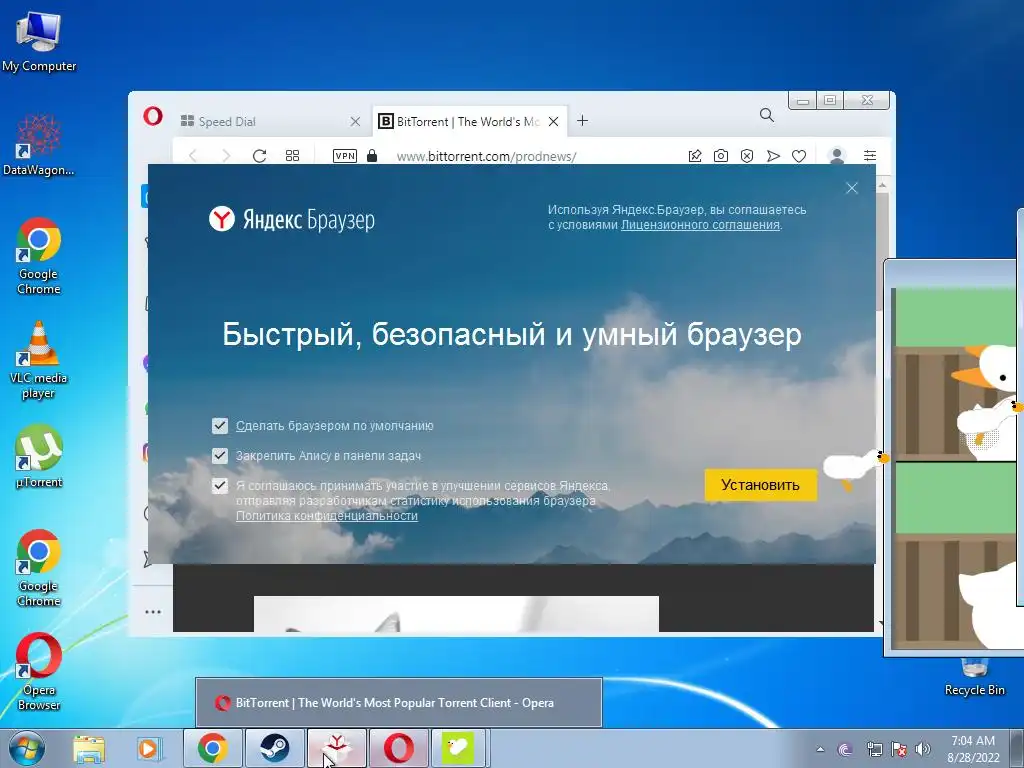The height and width of the screenshot is (768, 1024).
Task: Reload the page with the refresh icon
Action: tap(259, 156)
